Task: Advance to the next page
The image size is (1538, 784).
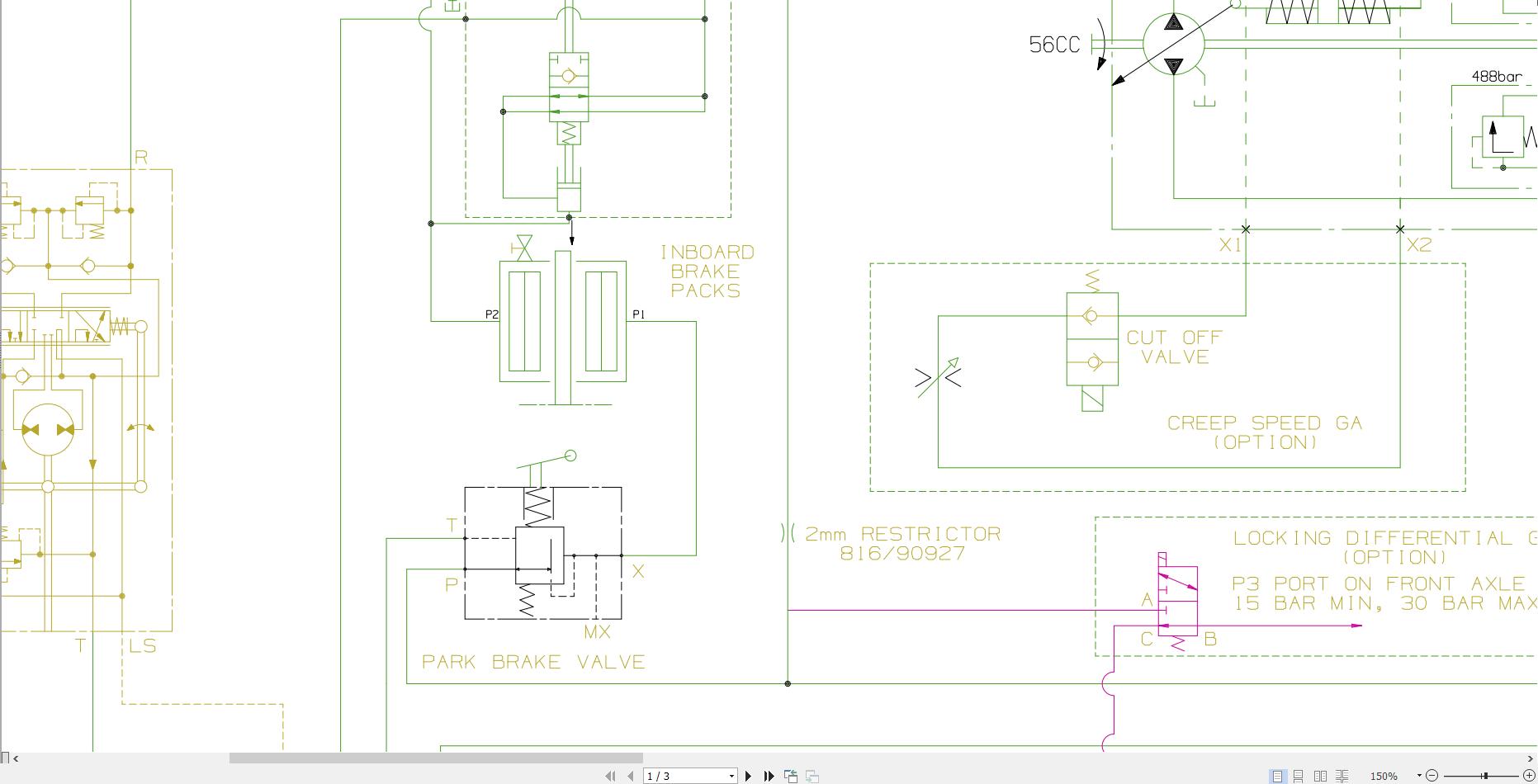Action: point(749,776)
